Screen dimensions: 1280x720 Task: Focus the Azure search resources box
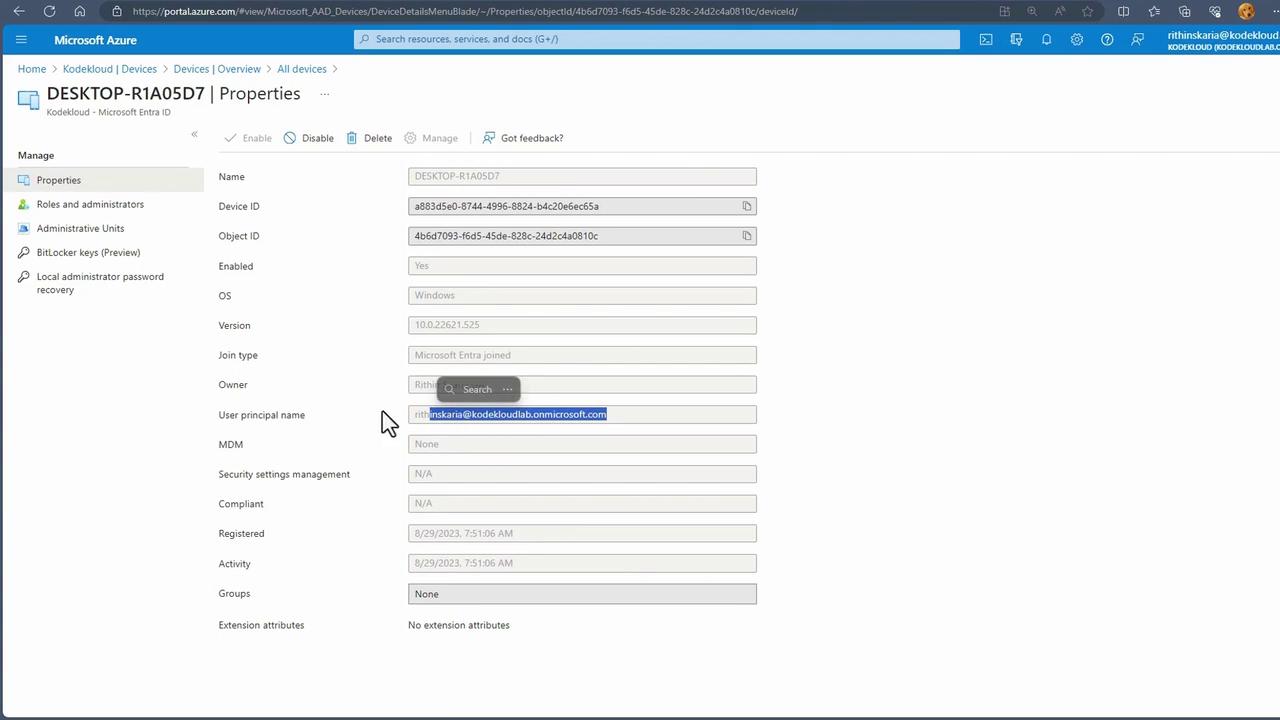[x=657, y=39]
